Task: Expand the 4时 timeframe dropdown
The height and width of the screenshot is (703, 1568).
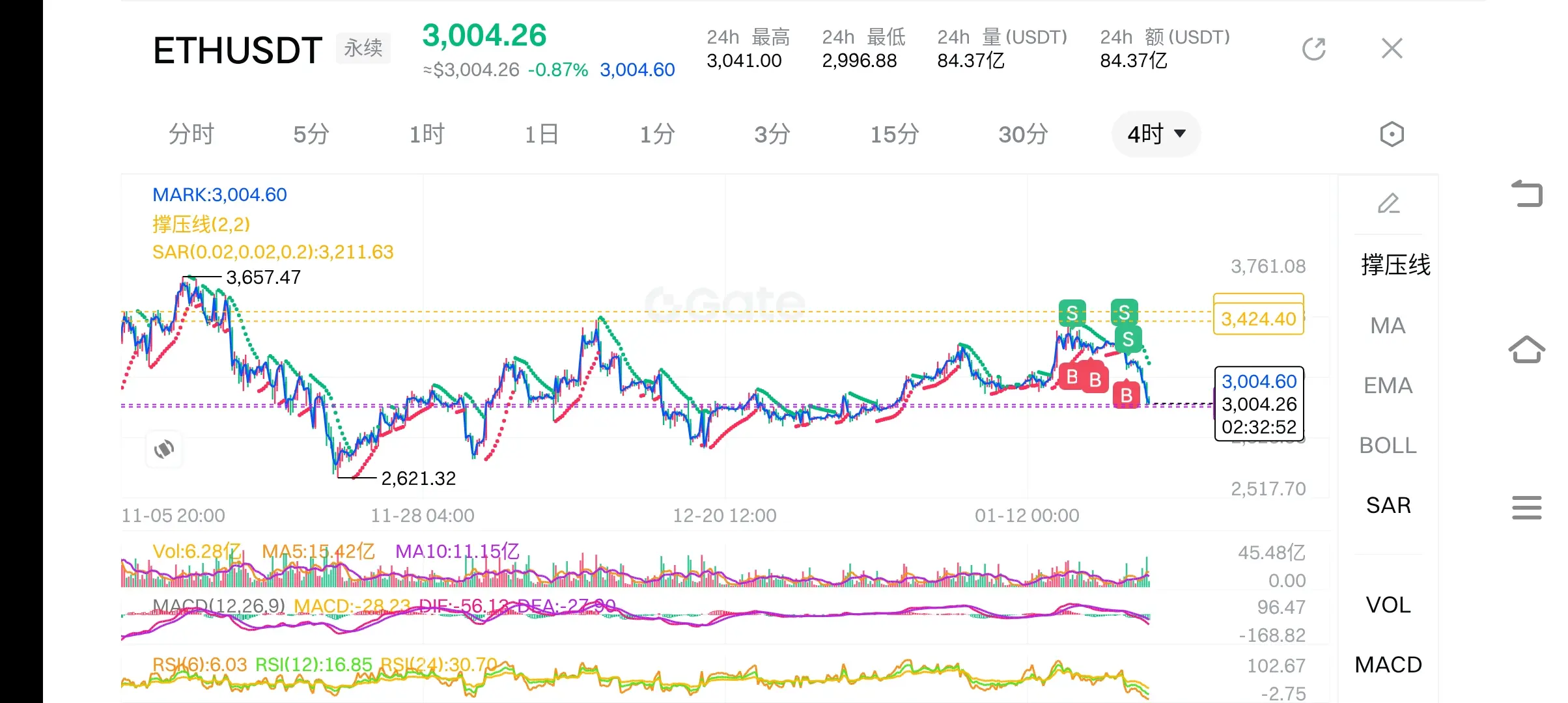Action: pyautogui.click(x=1156, y=134)
